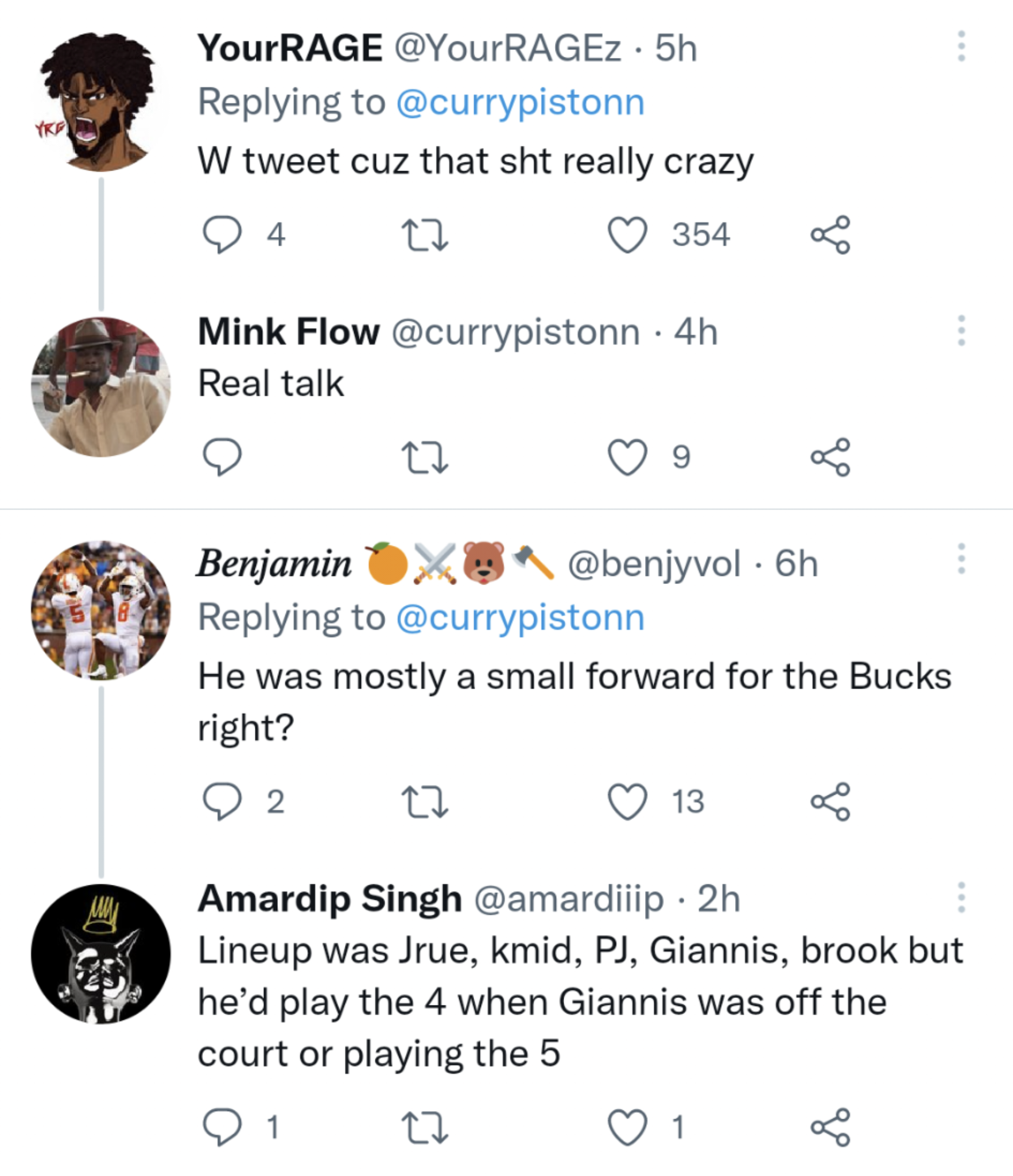
Task: Open Amardip Singh's profile avatar
Action: (100, 954)
